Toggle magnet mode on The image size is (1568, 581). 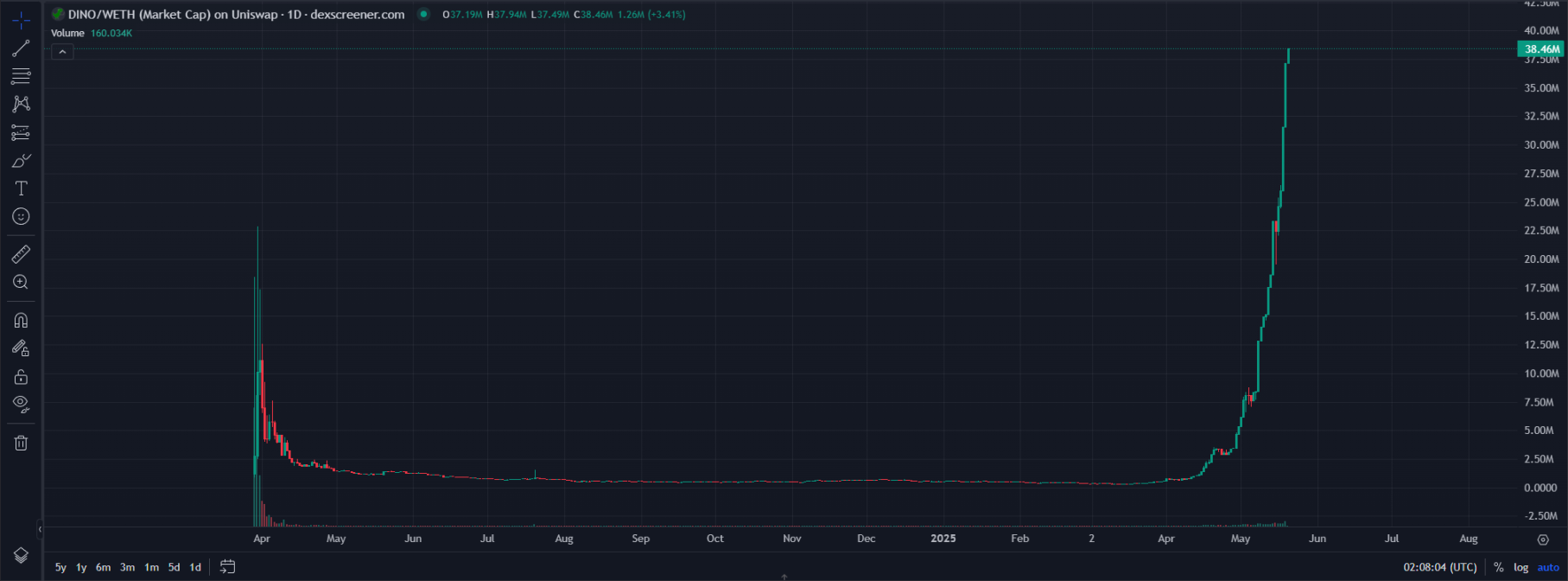pos(21,321)
